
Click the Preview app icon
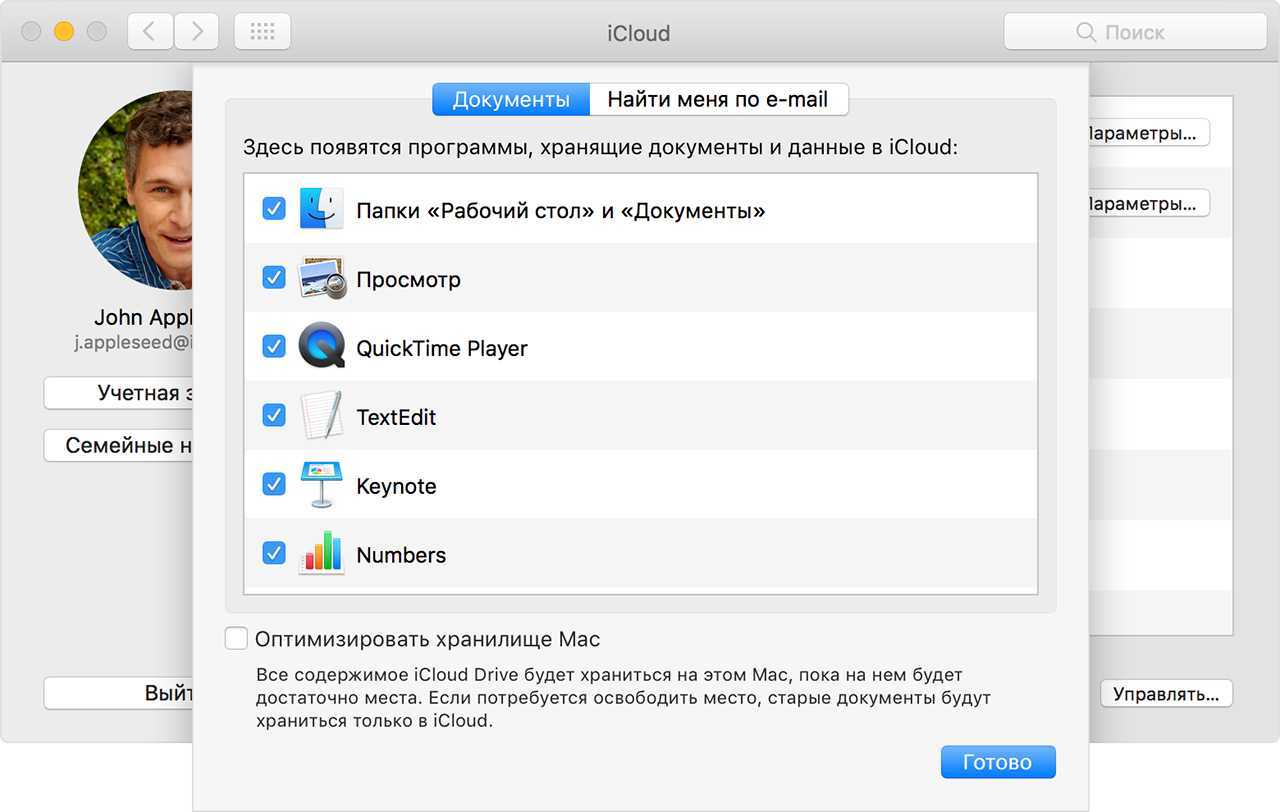coord(321,278)
